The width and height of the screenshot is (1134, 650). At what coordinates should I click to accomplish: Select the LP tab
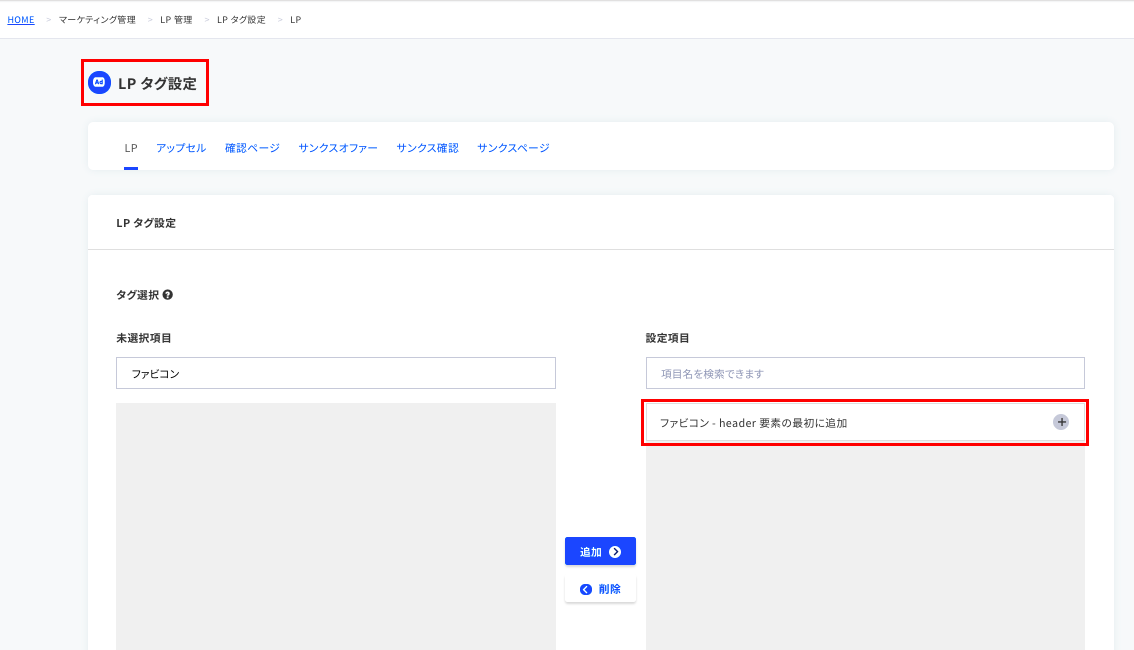131,147
